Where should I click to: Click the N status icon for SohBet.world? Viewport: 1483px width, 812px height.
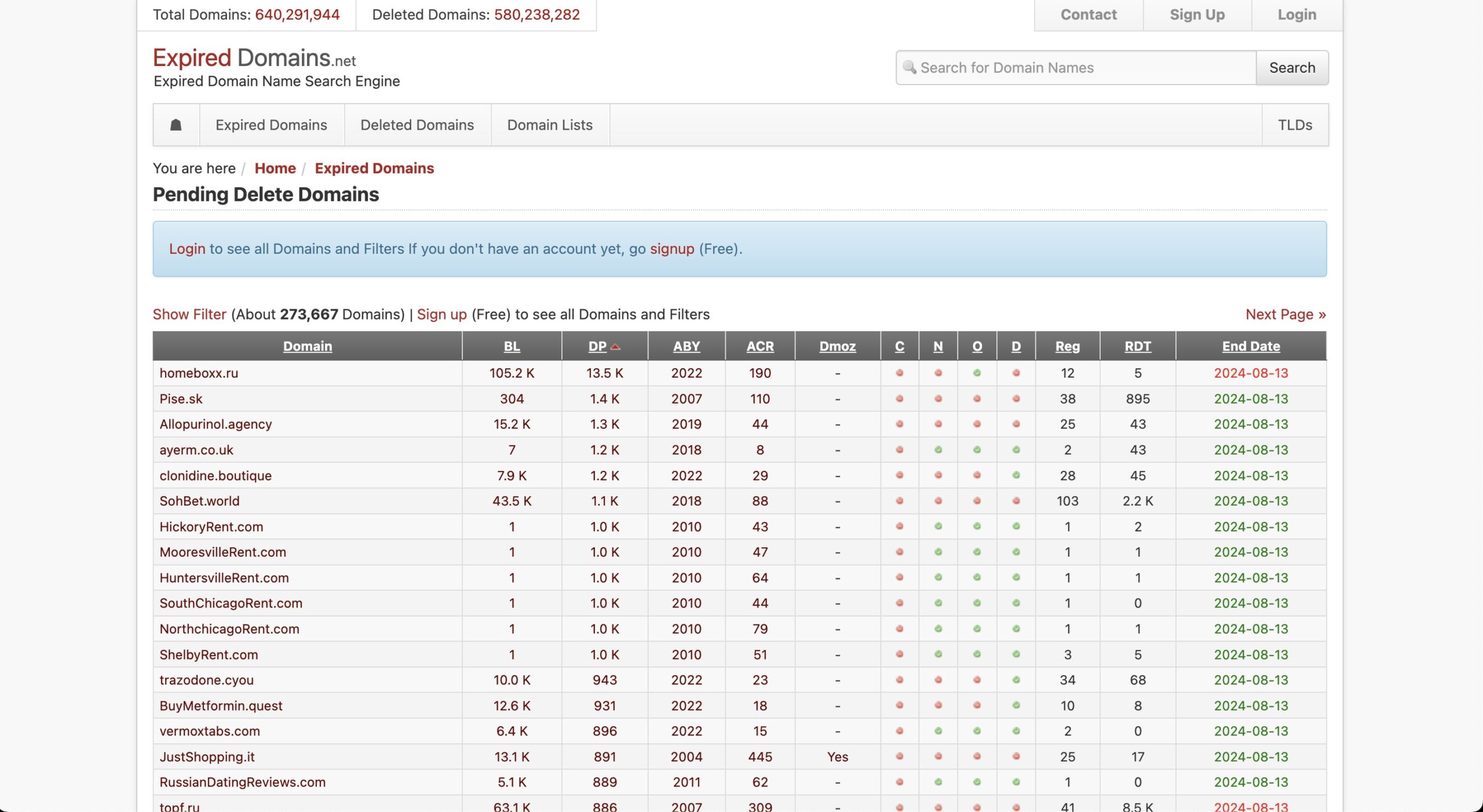point(937,500)
